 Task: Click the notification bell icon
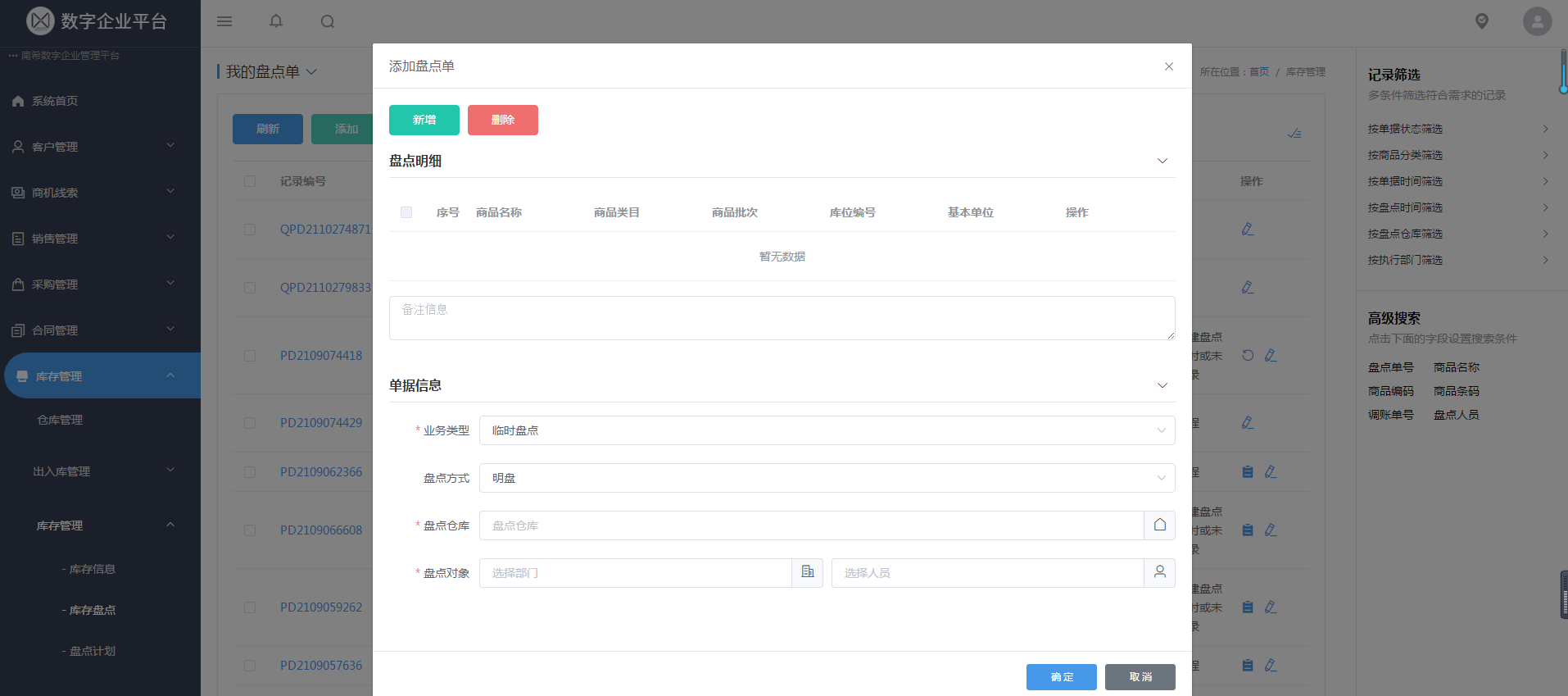(x=276, y=21)
